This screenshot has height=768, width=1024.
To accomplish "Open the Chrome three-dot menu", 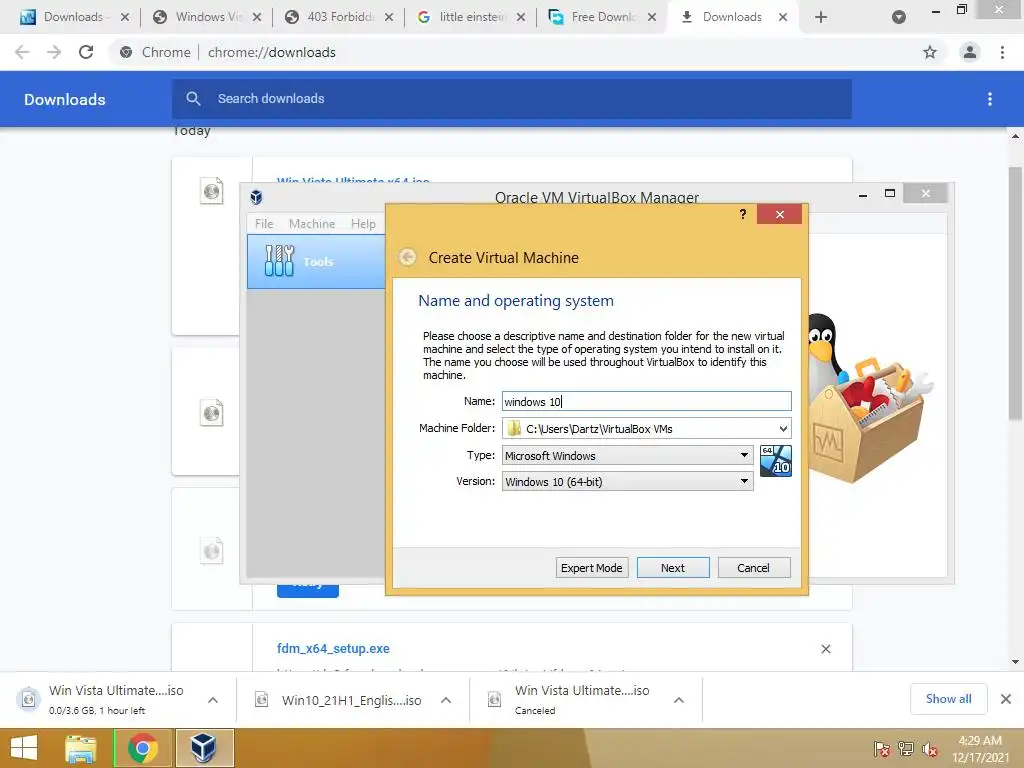I will pyautogui.click(x=1002, y=52).
